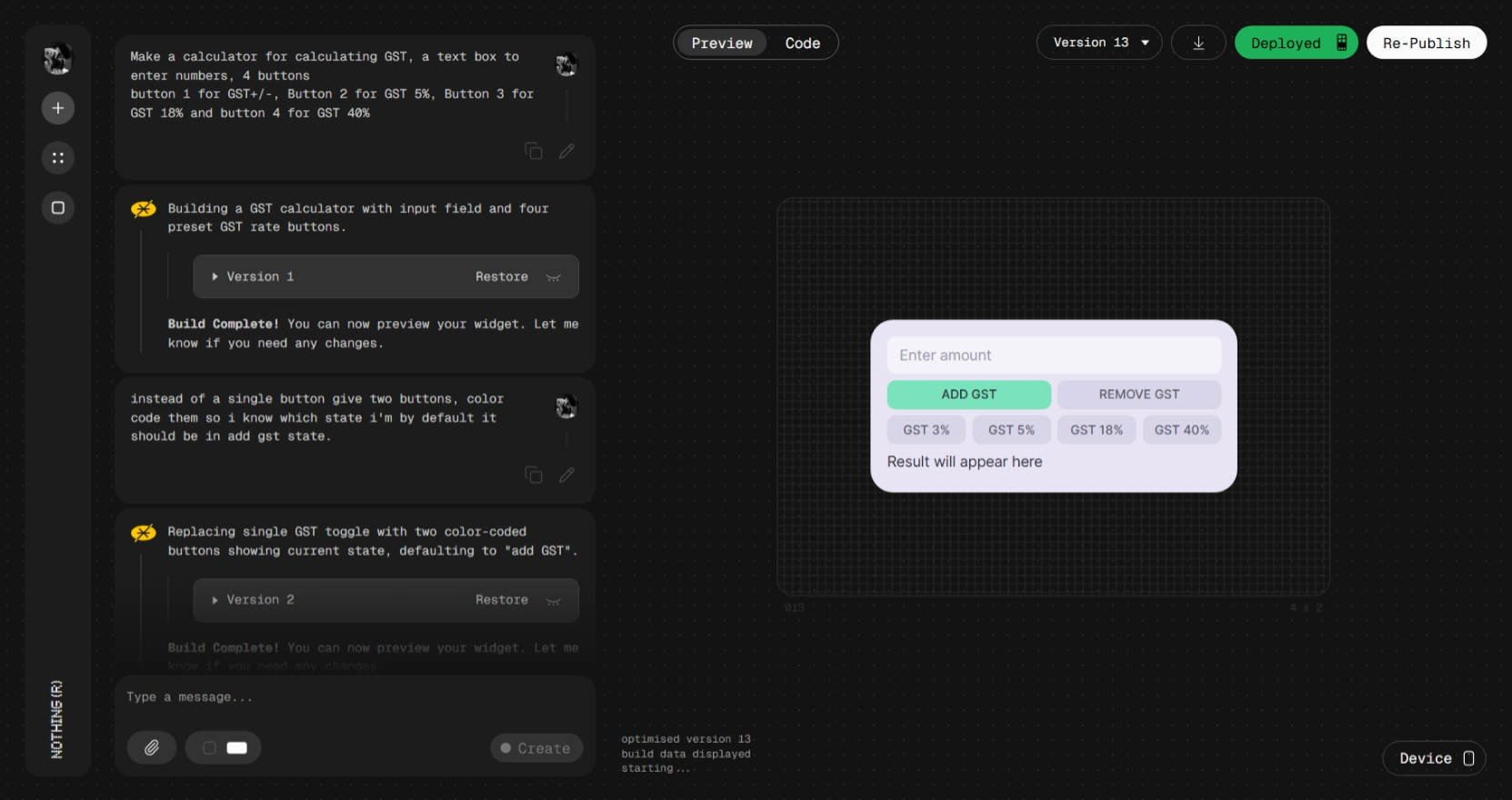Copy the first GST calculator prompt
Image resolution: width=1512 pixels, height=800 pixels.
(x=534, y=151)
